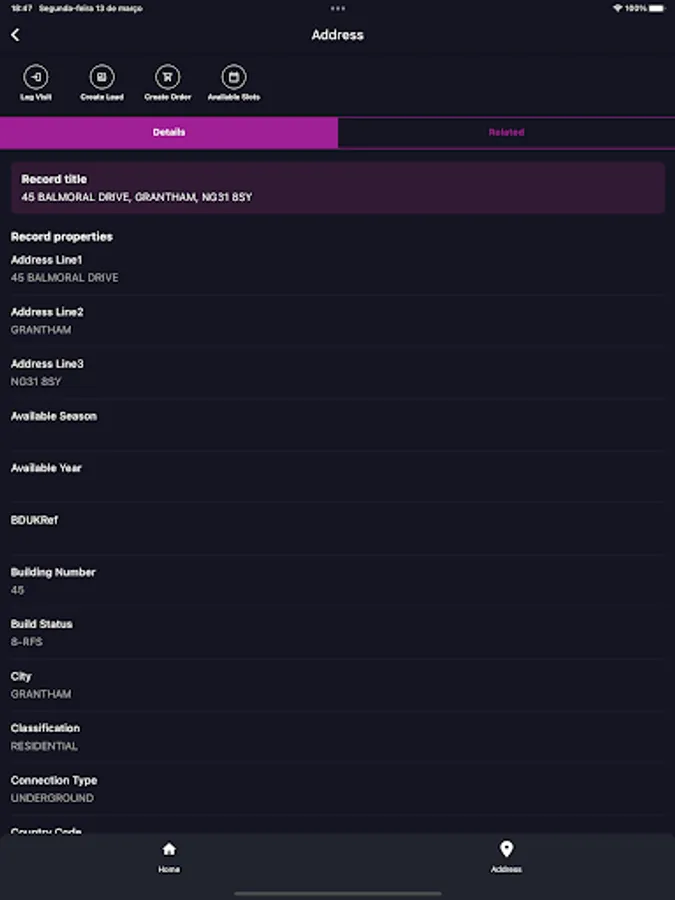Select the Connection Type UNDERGROUND row
The width and height of the screenshot is (675, 900).
[337, 789]
